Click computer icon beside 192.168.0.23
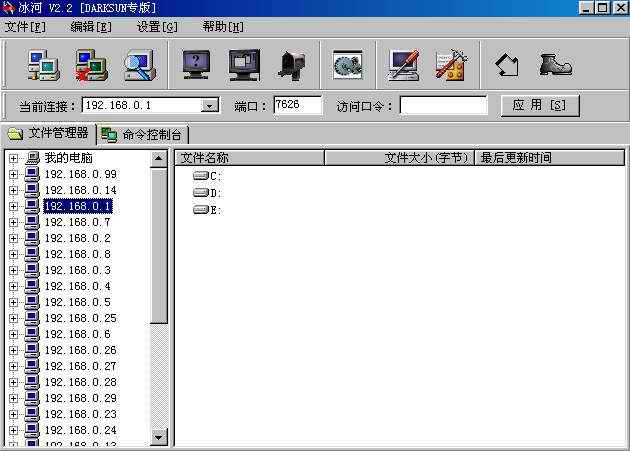This screenshot has height=451, width=630. click(32, 414)
